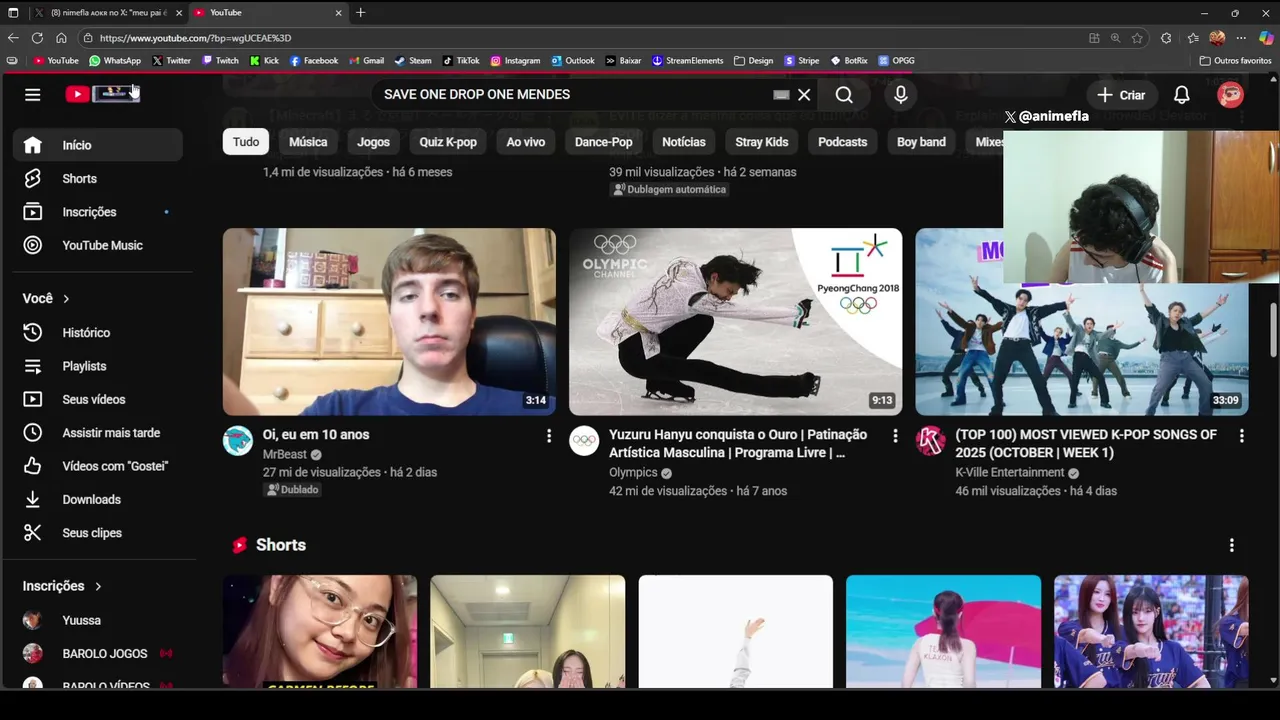Viewport: 1280px width, 720px height.
Task: Open YouTube Music in the sidebar
Action: coord(98,245)
